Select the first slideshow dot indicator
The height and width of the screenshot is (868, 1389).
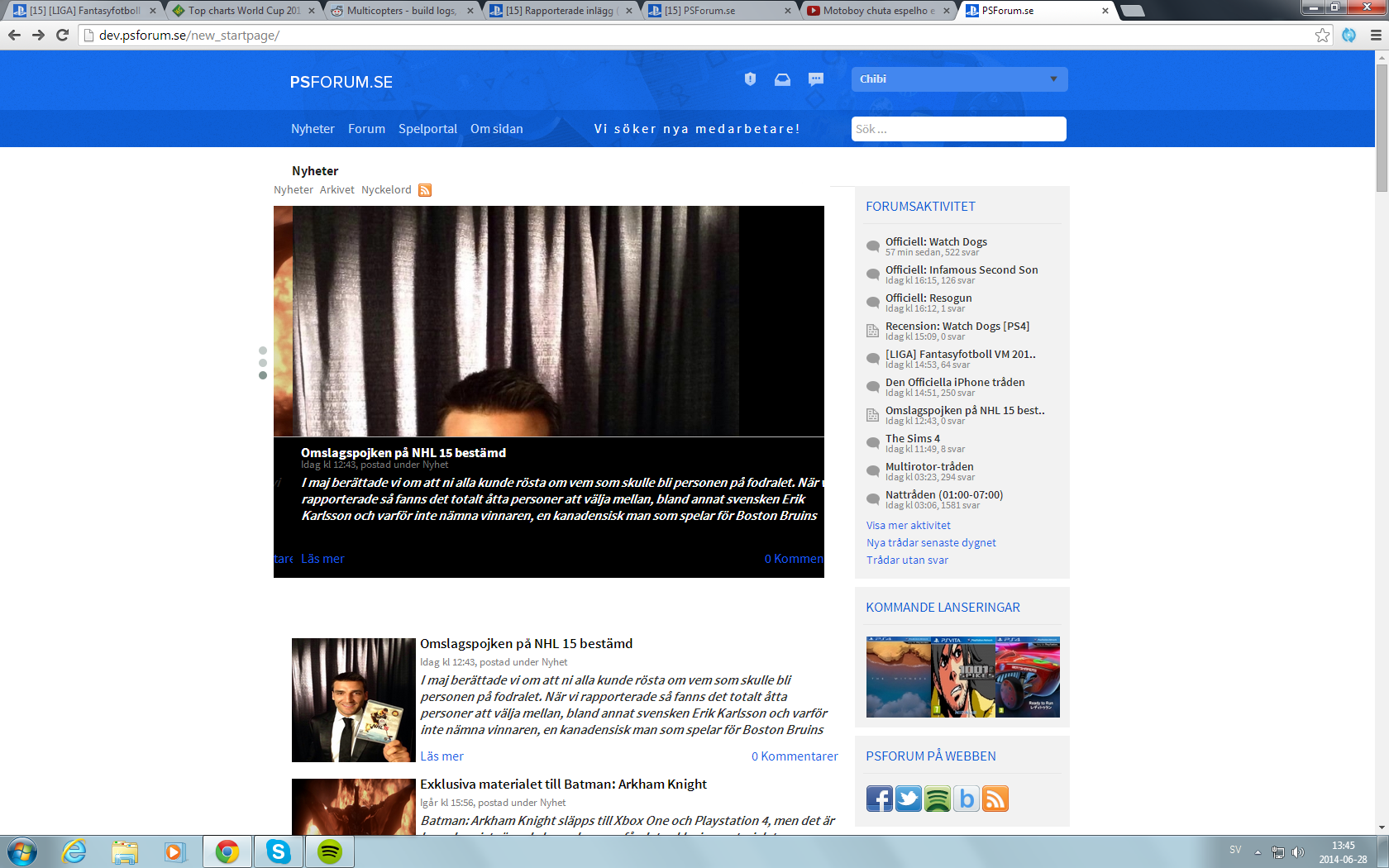pyautogui.click(x=263, y=351)
